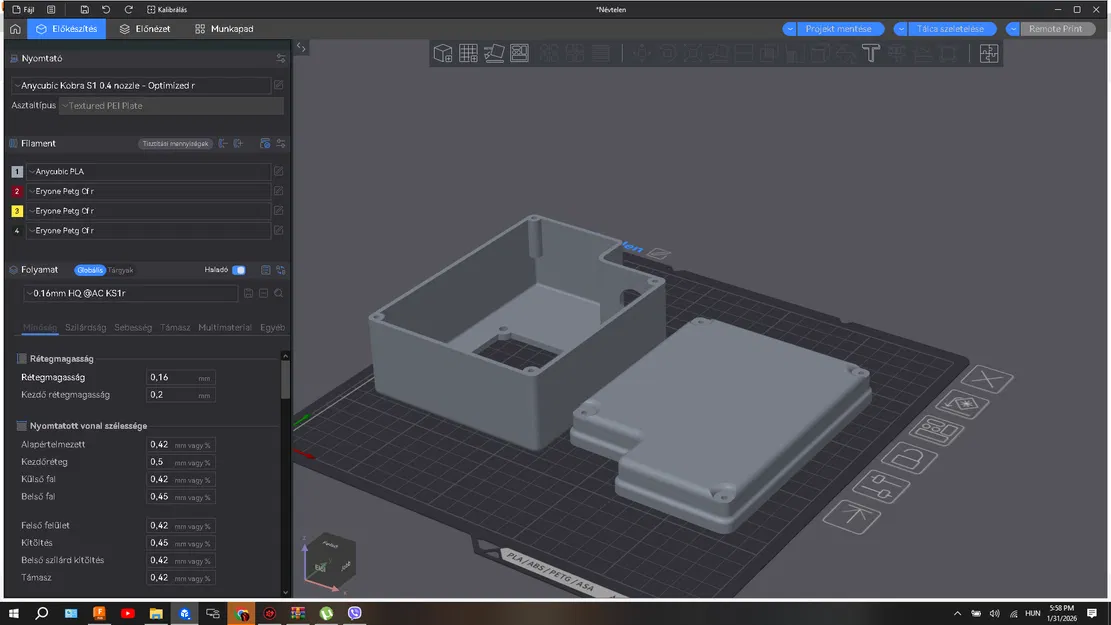Image resolution: width=1111 pixels, height=625 pixels.
Task: Select the Globális process scope
Action: pyautogui.click(x=90, y=270)
